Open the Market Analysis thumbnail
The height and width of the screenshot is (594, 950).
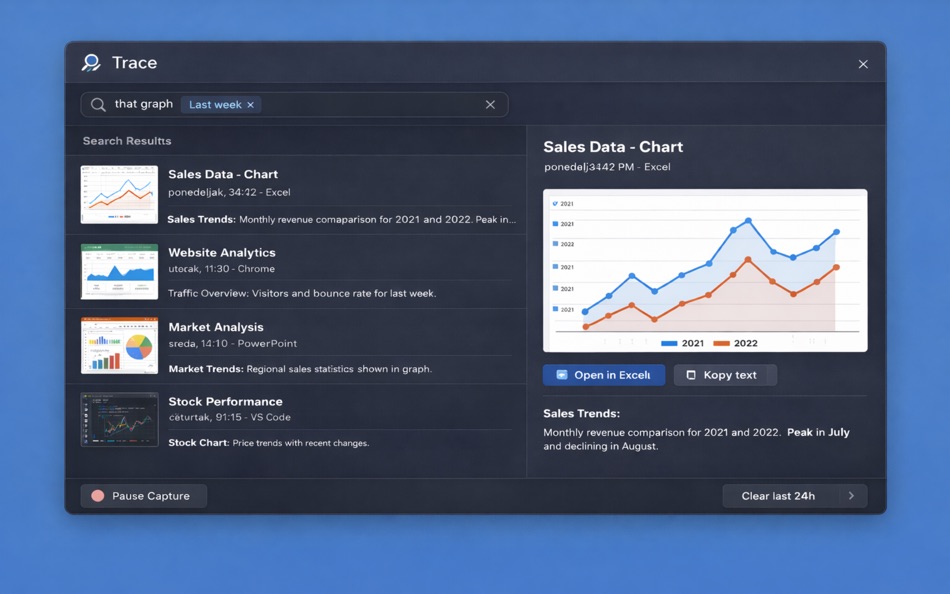tap(119, 345)
